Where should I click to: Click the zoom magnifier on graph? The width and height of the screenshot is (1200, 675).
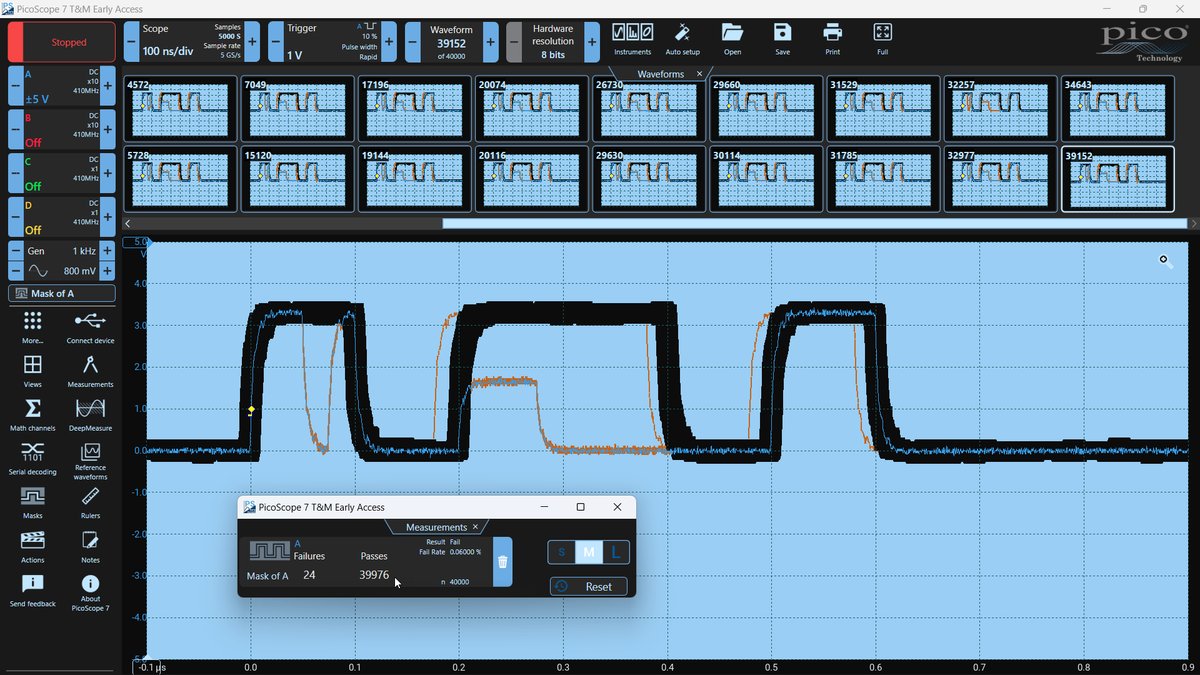pos(1165,260)
